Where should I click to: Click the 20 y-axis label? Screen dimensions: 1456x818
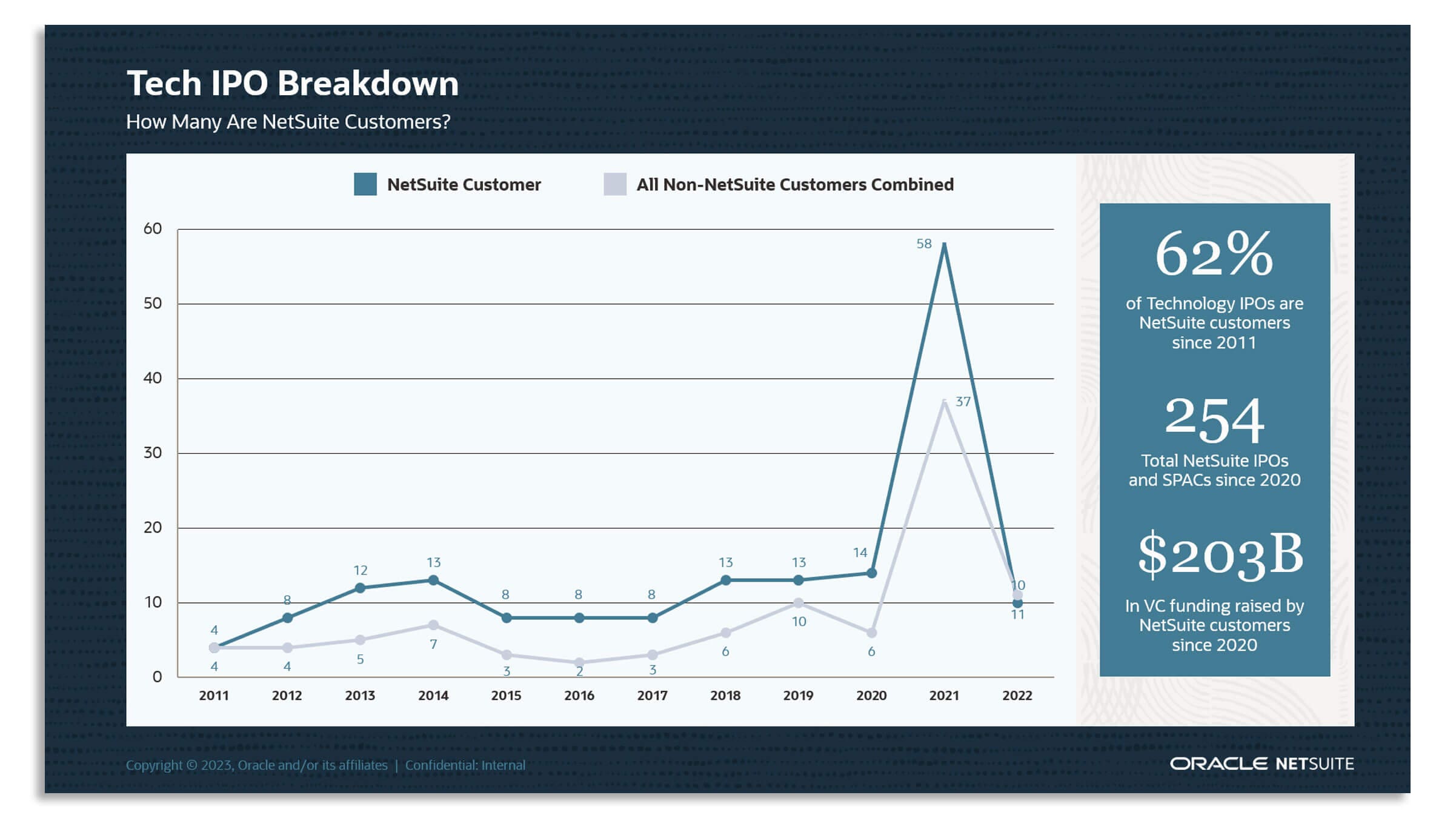click(153, 527)
